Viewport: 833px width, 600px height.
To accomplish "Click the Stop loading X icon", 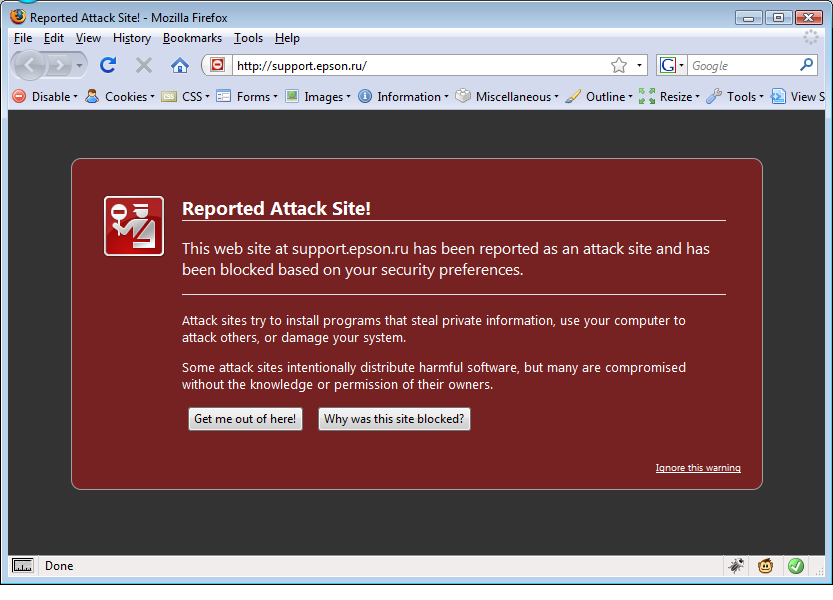I will pyautogui.click(x=143, y=65).
